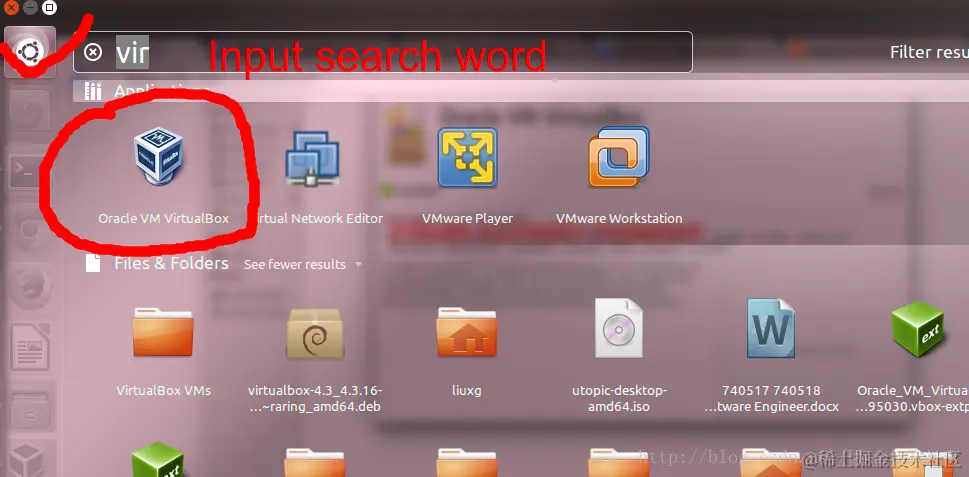Open LibreOffice Writer from the launcher
The height and width of the screenshot is (477, 969).
[x=30, y=347]
